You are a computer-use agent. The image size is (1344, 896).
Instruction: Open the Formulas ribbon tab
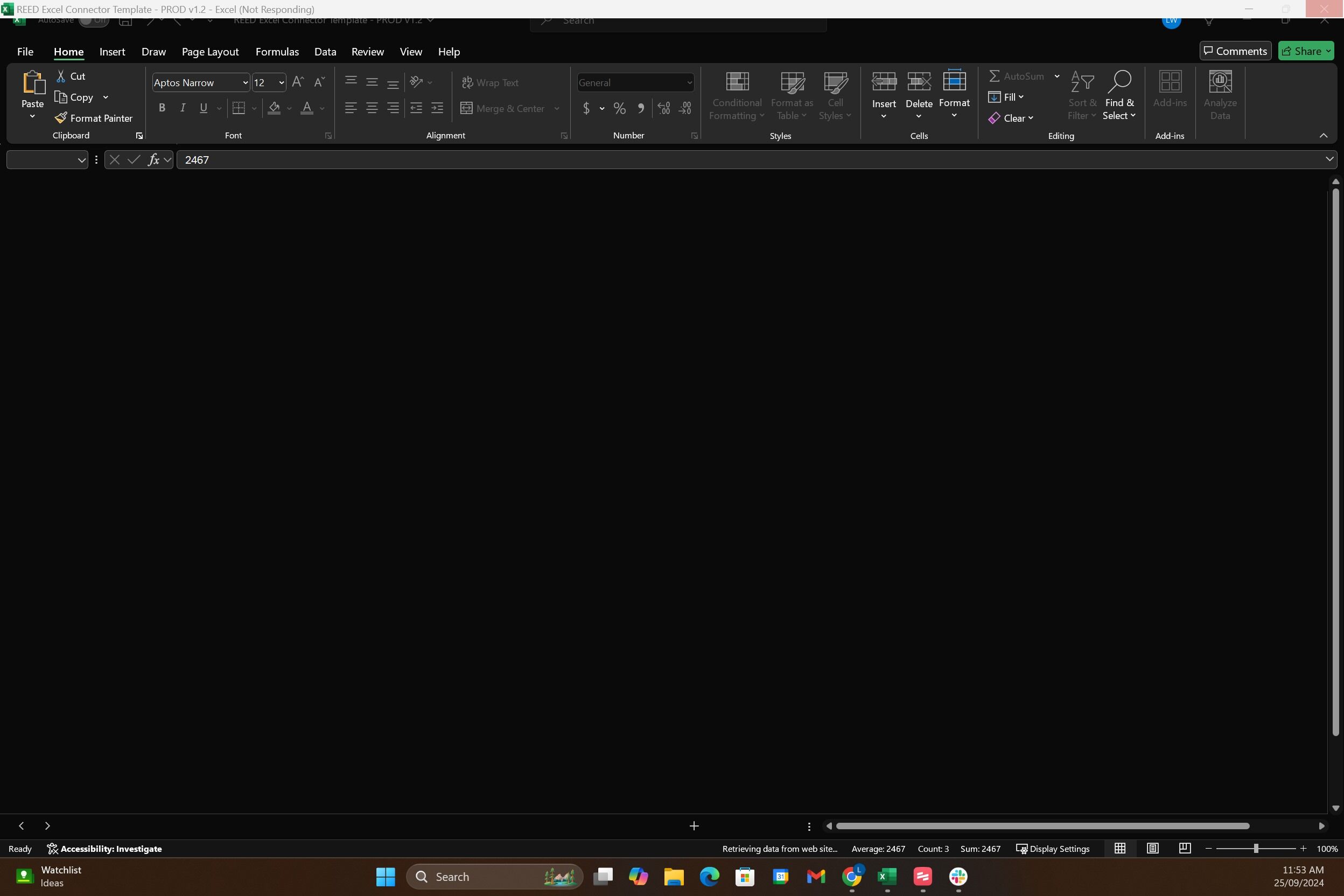277,52
